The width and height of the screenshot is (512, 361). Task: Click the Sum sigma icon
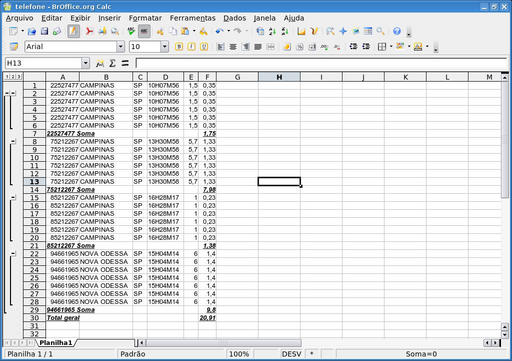click(113, 63)
